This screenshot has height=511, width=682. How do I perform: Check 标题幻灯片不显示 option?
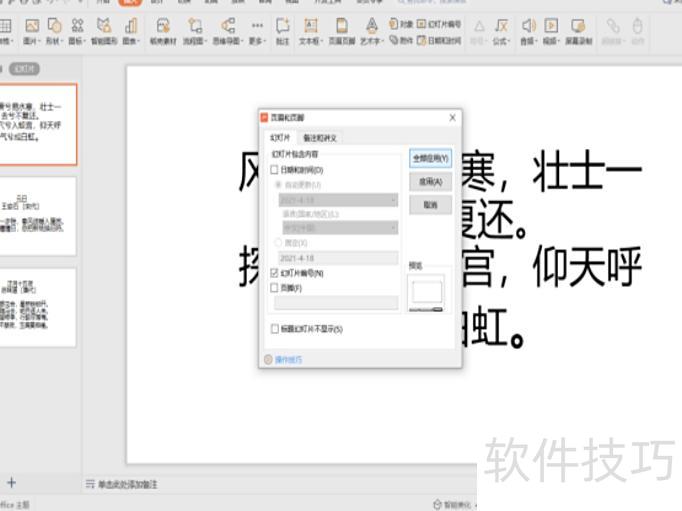pos(276,328)
